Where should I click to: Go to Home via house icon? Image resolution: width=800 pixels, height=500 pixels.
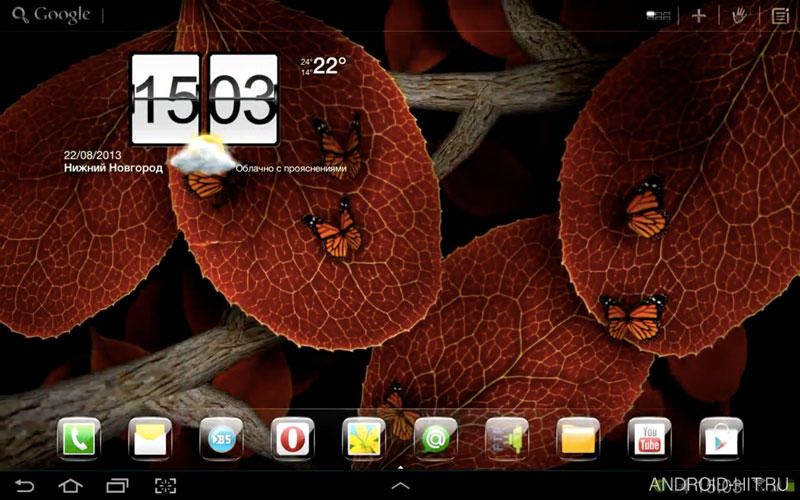point(70,485)
